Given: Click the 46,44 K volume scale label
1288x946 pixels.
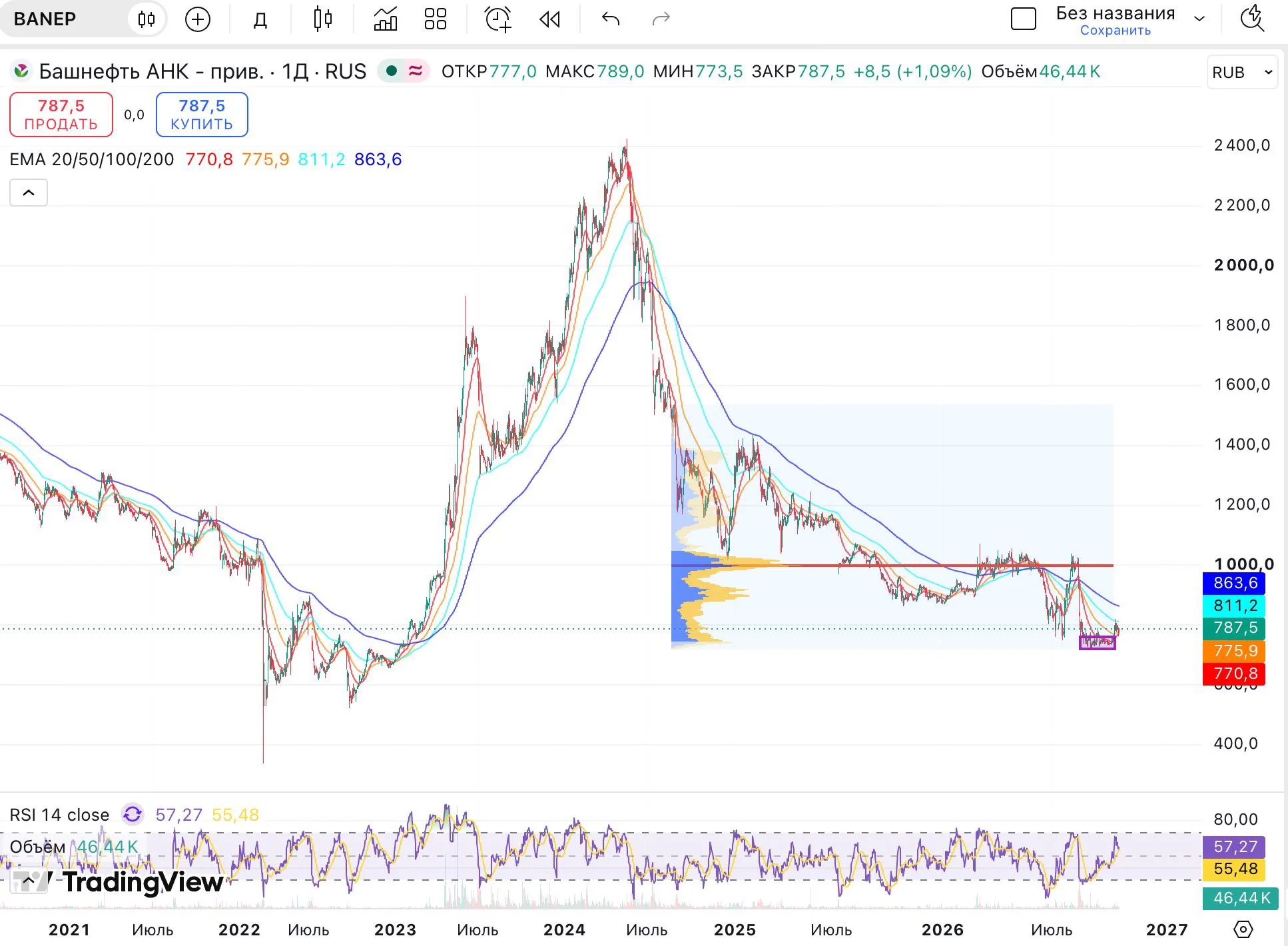Looking at the screenshot, I should coord(1241,898).
